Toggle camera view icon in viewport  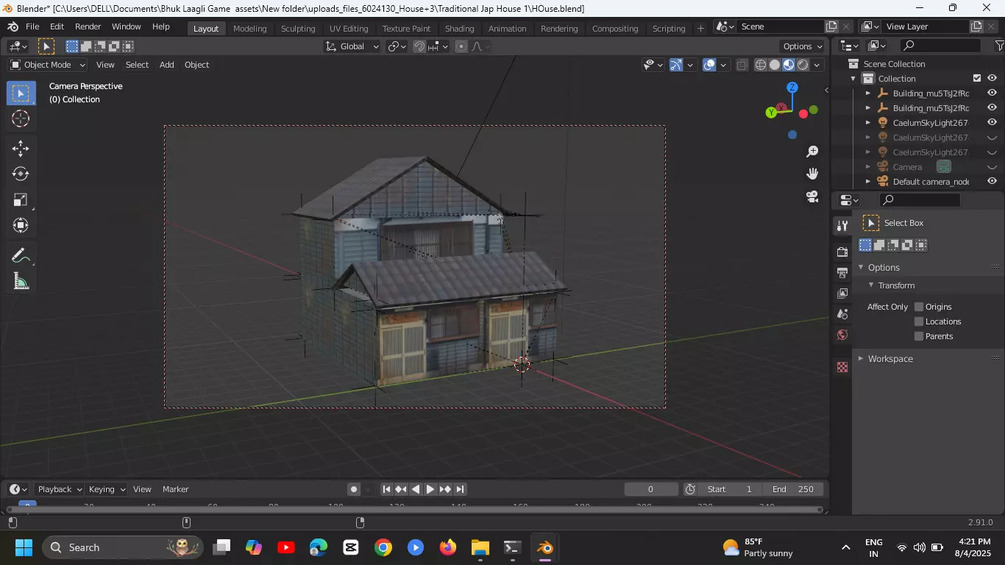(812, 197)
